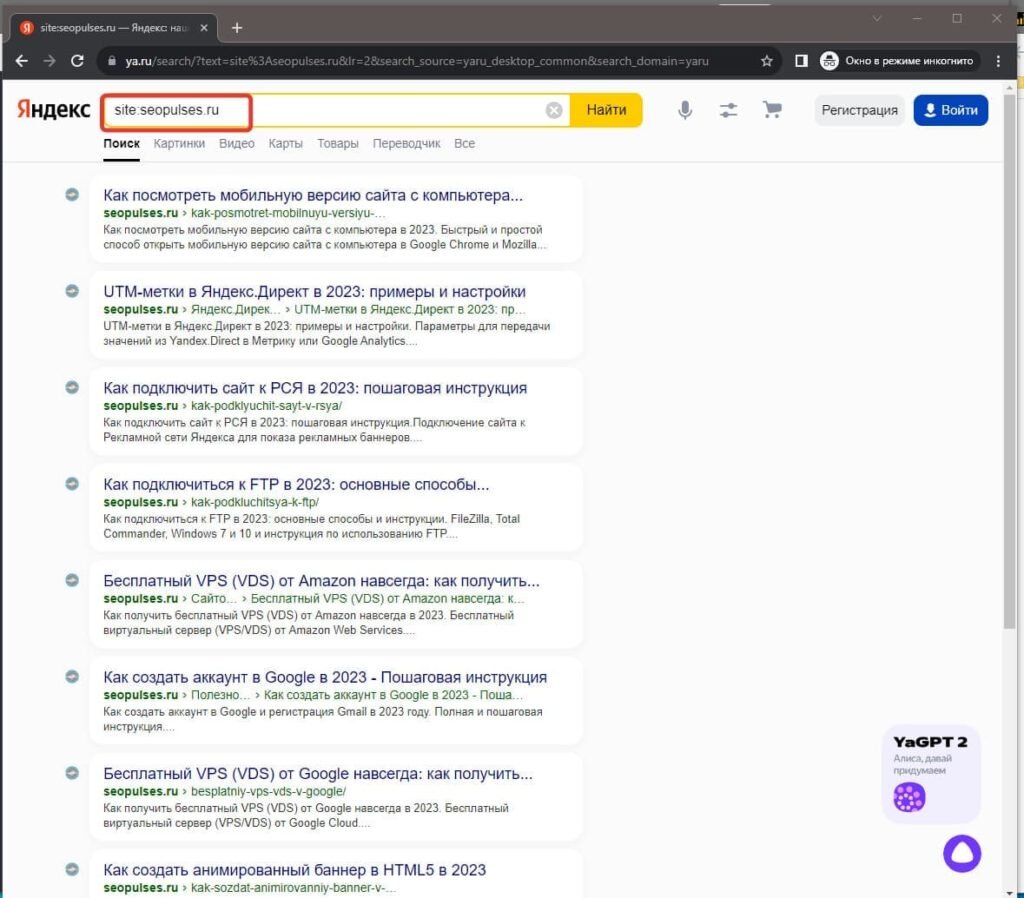Open Alice assistant round purple button
This screenshot has height=898, width=1024.
tap(961, 854)
